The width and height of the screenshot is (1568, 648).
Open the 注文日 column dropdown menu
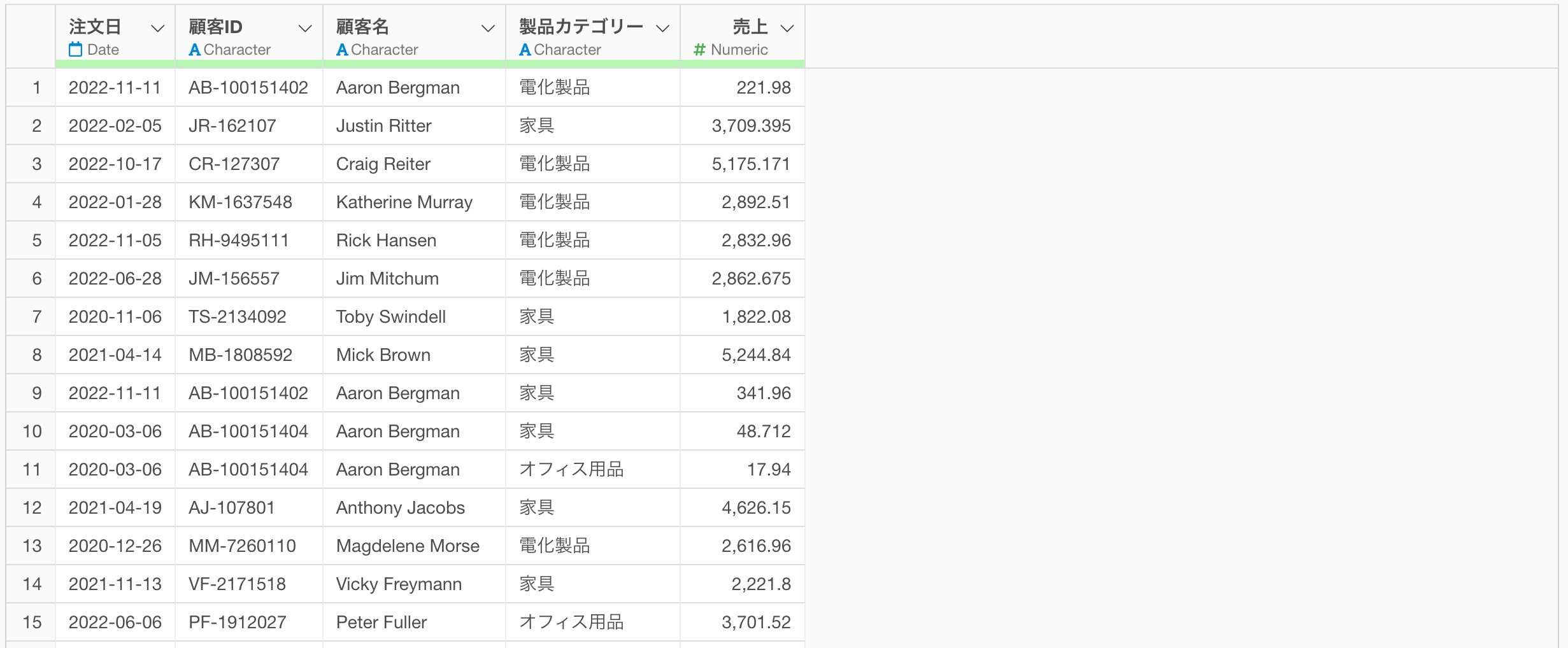pyautogui.click(x=157, y=29)
